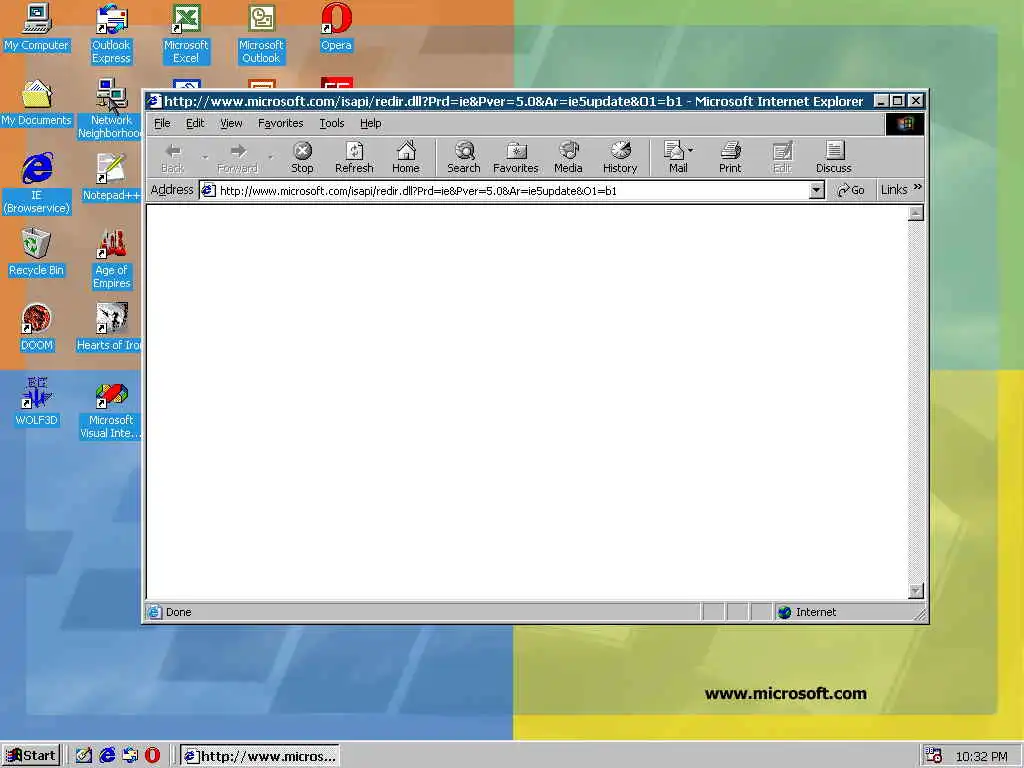Print the current page
Screen dimensions: 1024x768
click(x=730, y=157)
